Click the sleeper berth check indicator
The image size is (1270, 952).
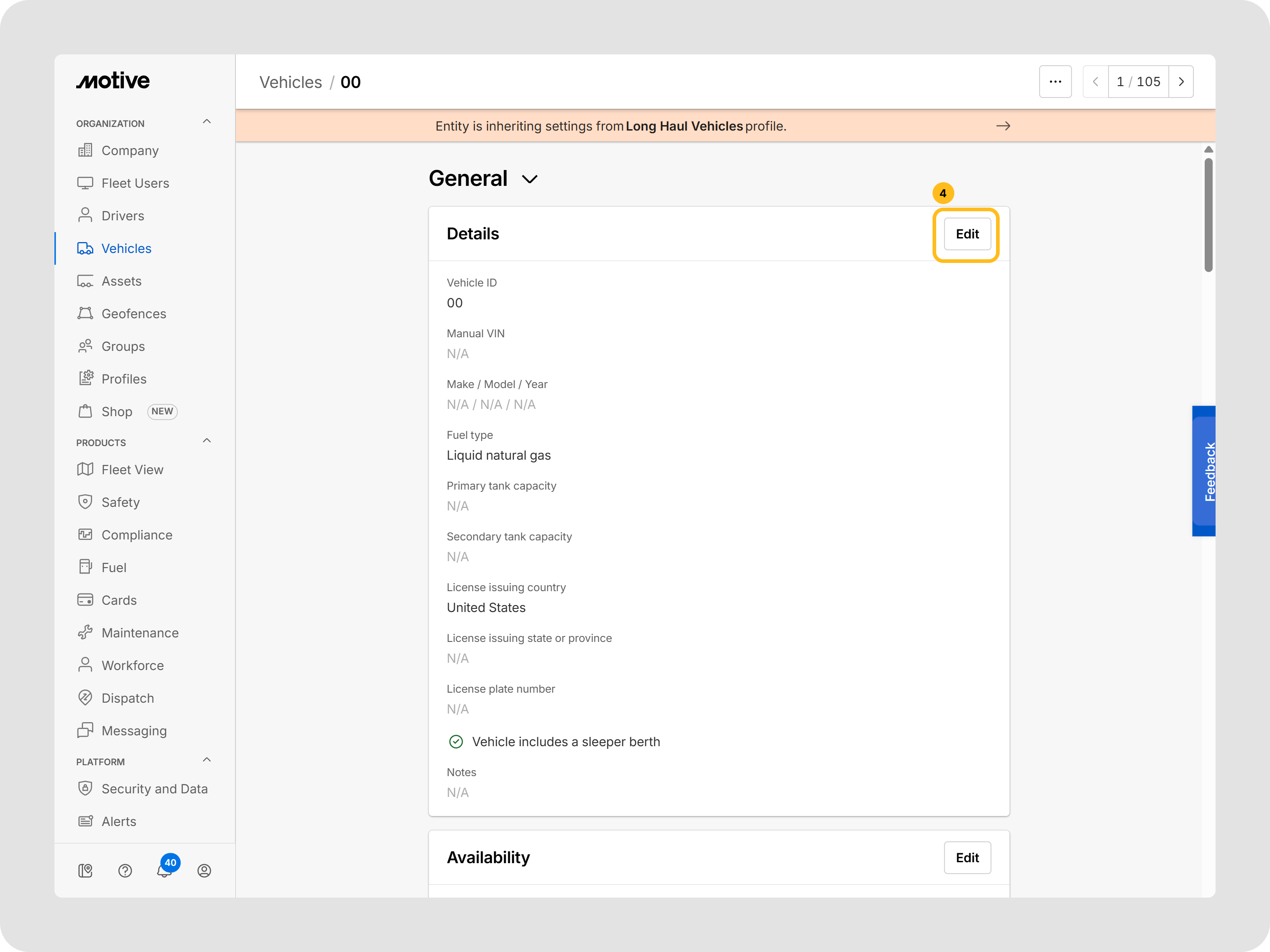[x=456, y=742]
